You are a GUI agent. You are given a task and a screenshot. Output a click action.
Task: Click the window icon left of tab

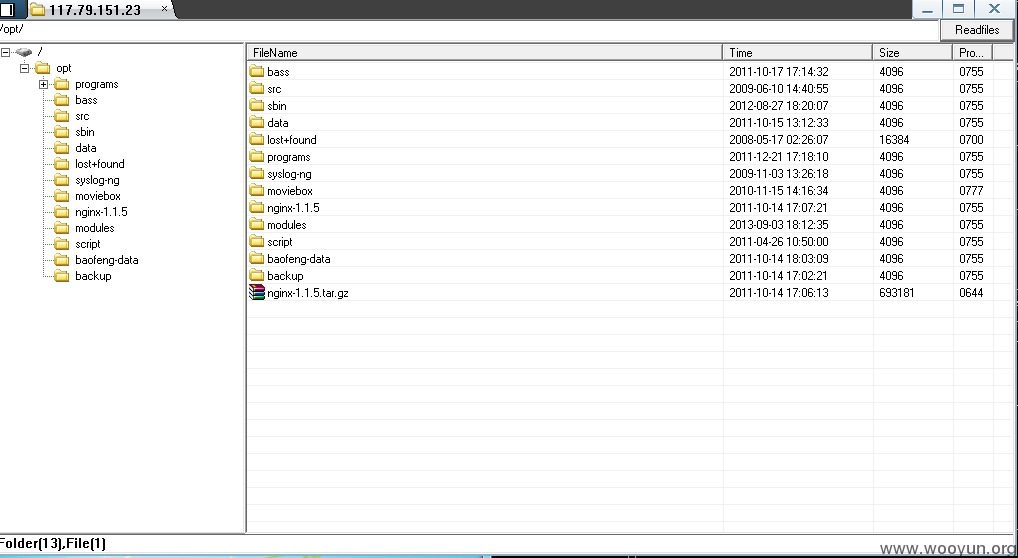[7, 10]
